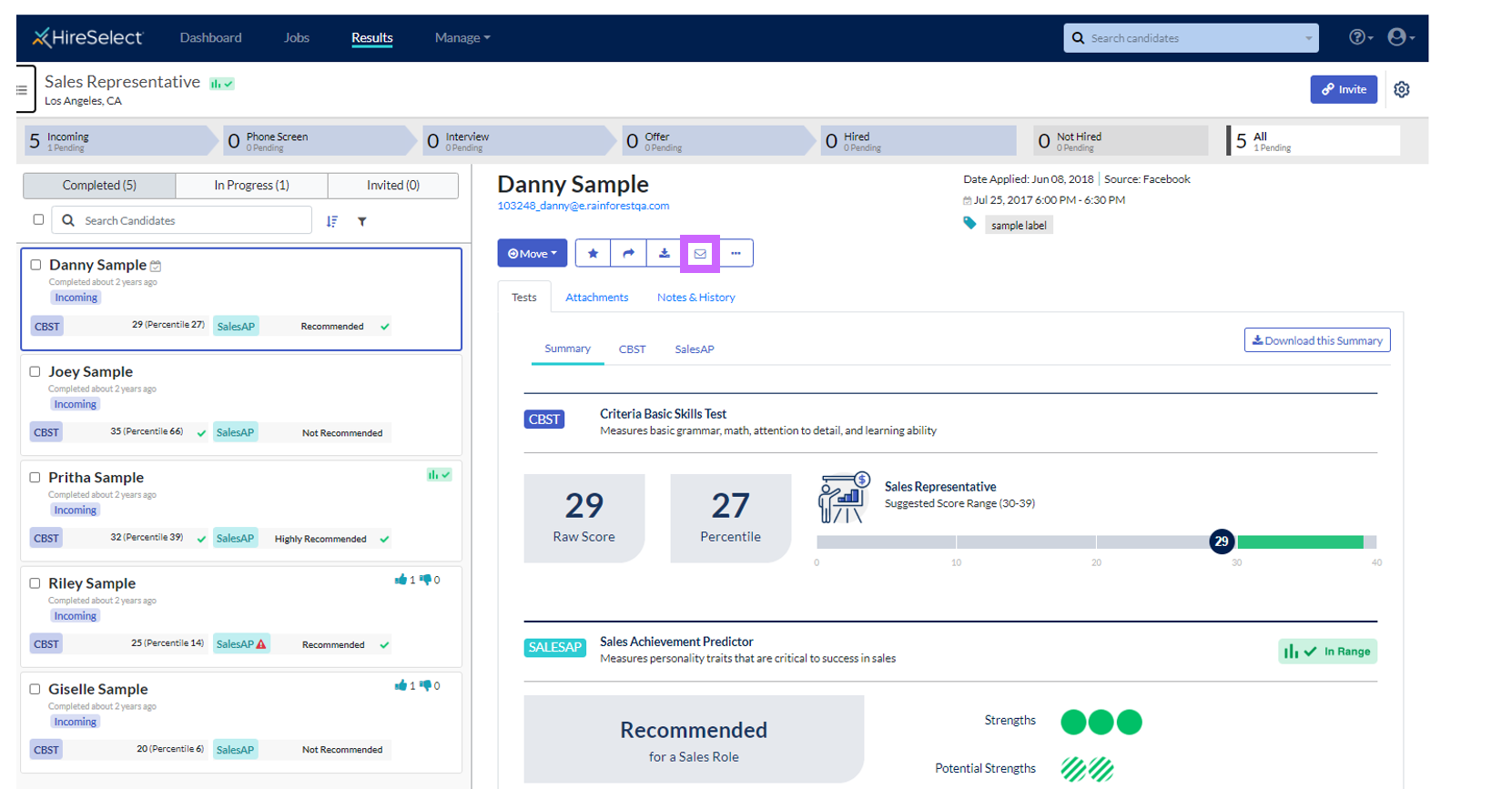
Task: Click Giselle Sample's thumbs down icon
Action: click(x=425, y=685)
